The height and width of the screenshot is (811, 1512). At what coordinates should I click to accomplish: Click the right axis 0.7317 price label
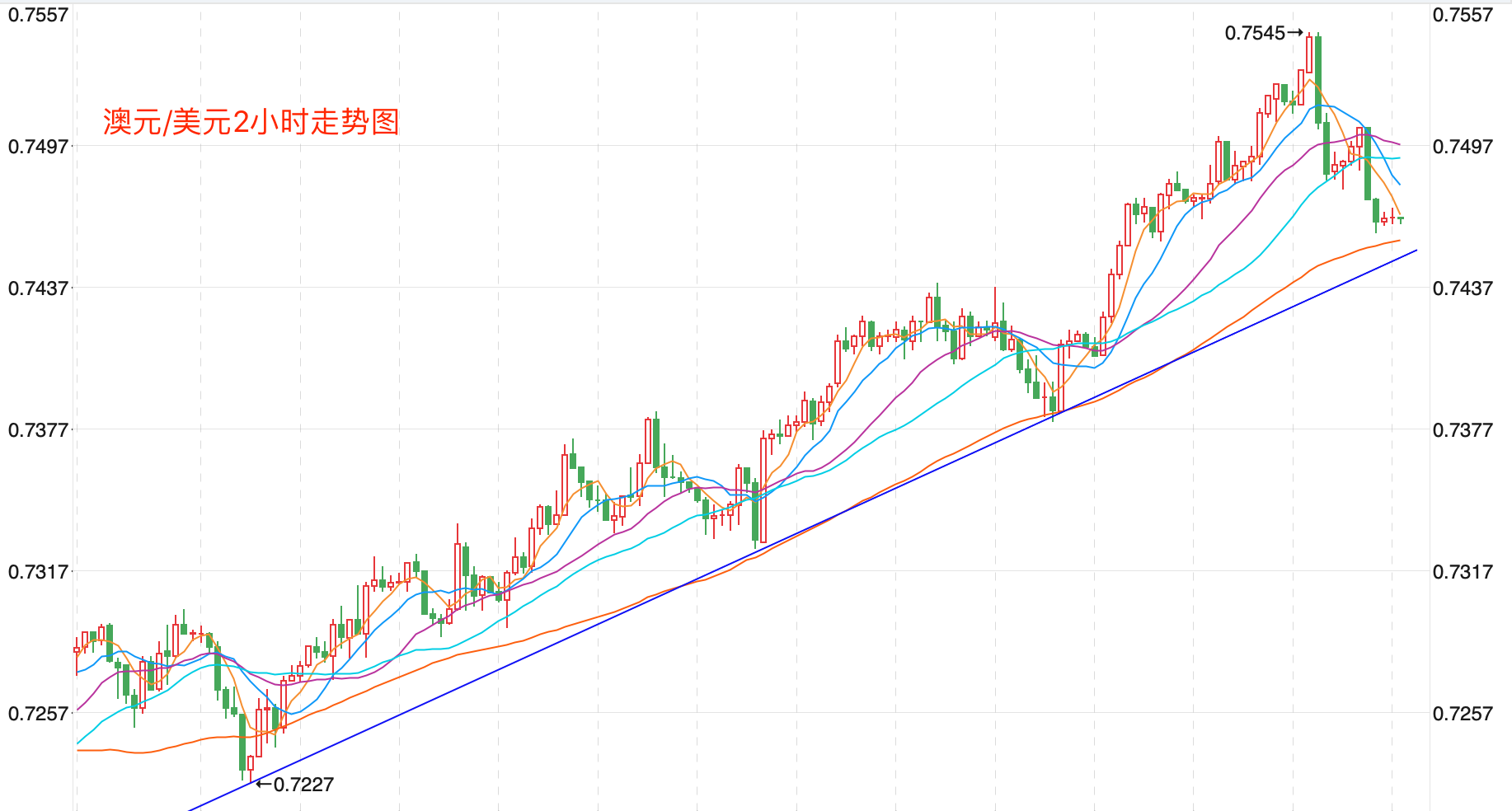pos(1463,572)
